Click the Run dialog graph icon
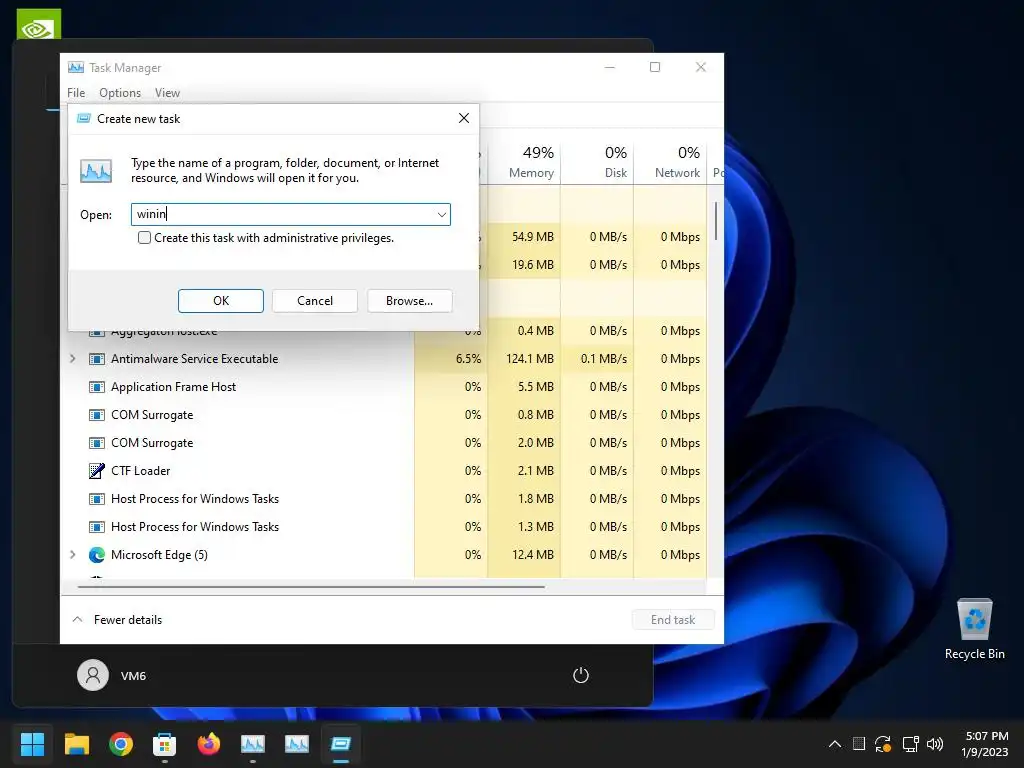This screenshot has width=1024, height=768. click(96, 170)
